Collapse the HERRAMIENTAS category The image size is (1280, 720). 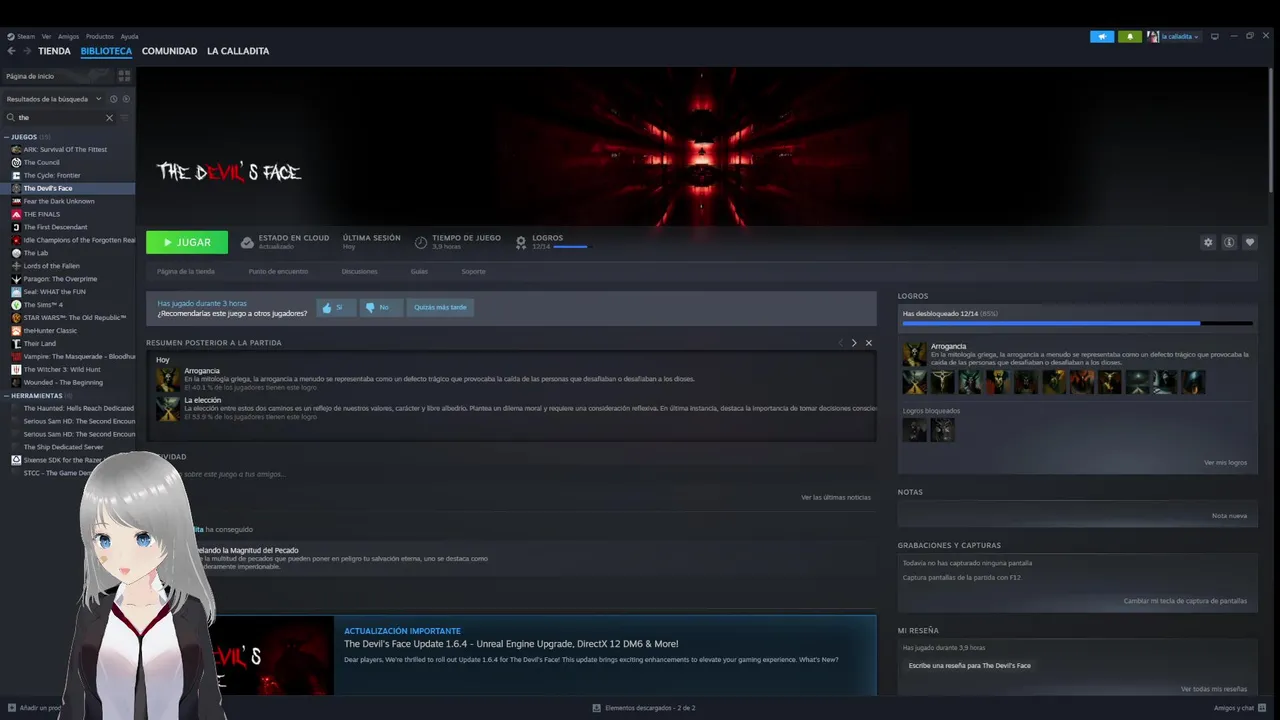coord(6,396)
